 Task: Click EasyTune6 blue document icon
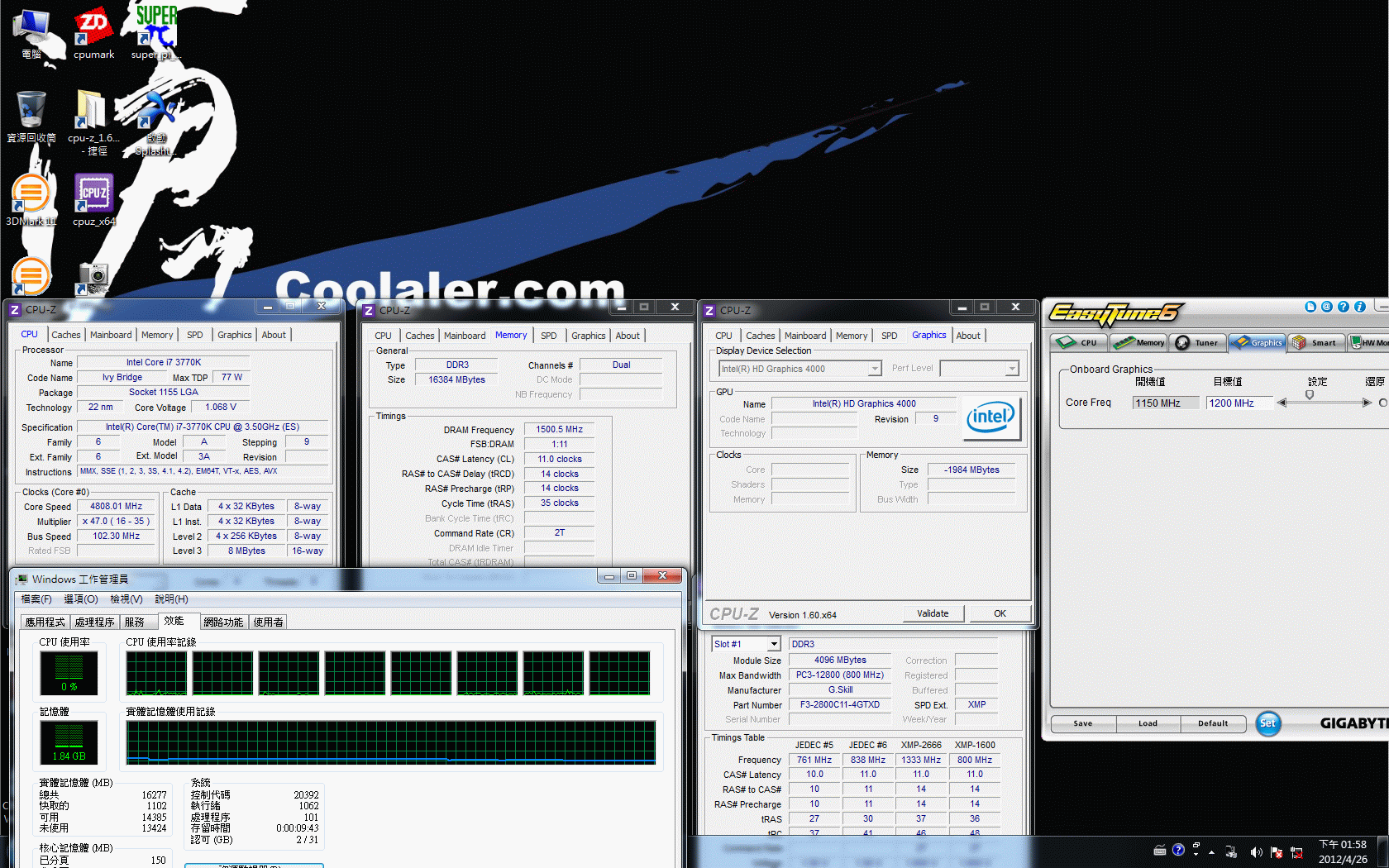pyautogui.click(x=1310, y=307)
